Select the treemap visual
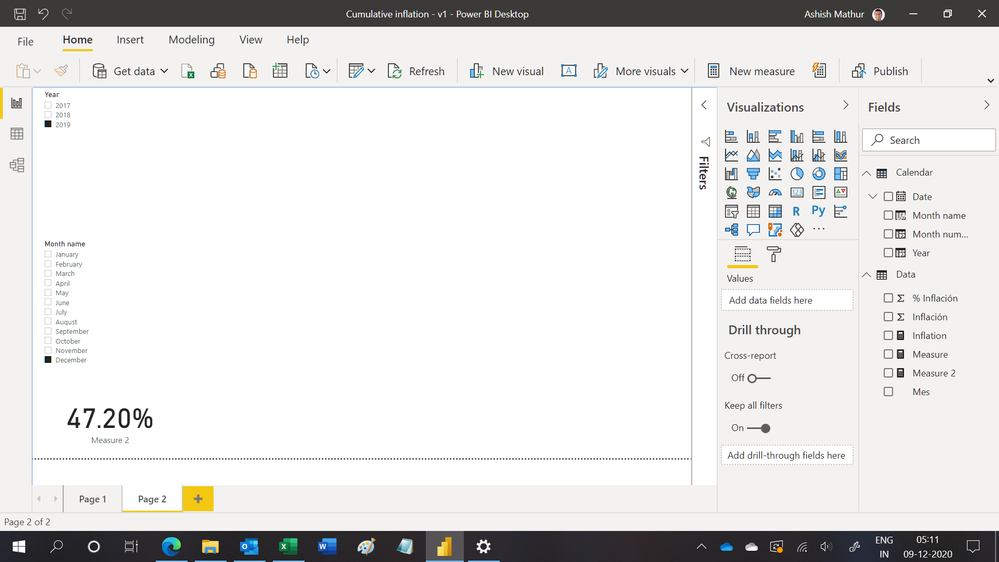The image size is (999, 562). [840, 173]
